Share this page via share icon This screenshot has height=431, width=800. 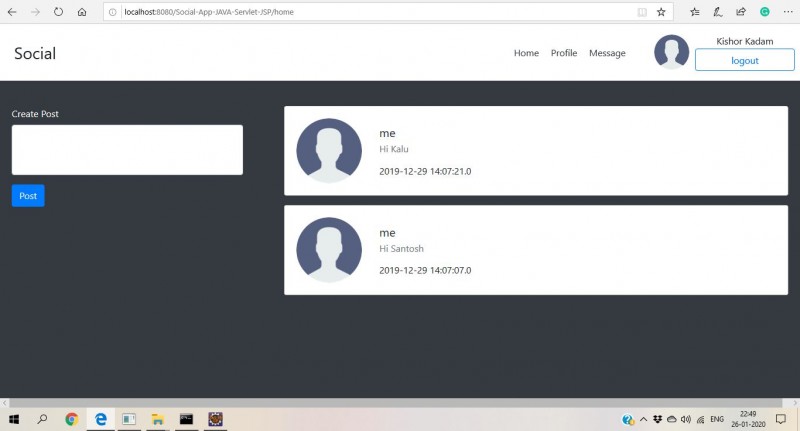point(741,12)
